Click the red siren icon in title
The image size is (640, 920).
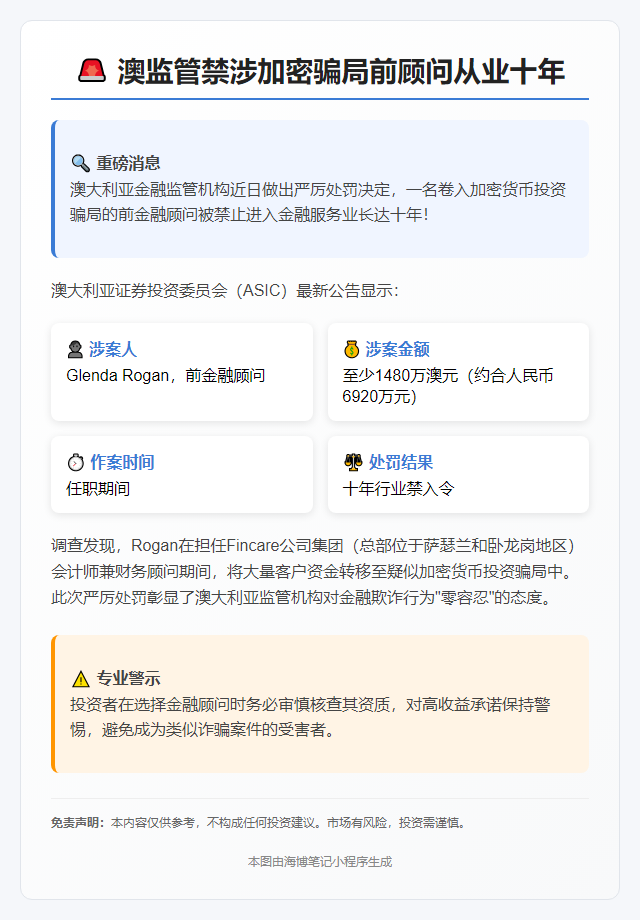(x=92, y=71)
